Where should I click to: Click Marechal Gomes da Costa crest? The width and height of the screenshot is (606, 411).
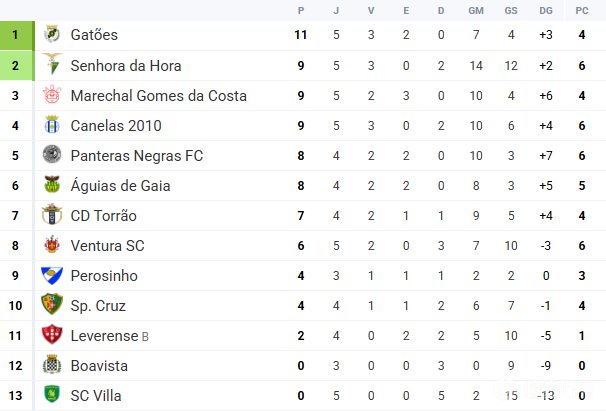pos(52,96)
